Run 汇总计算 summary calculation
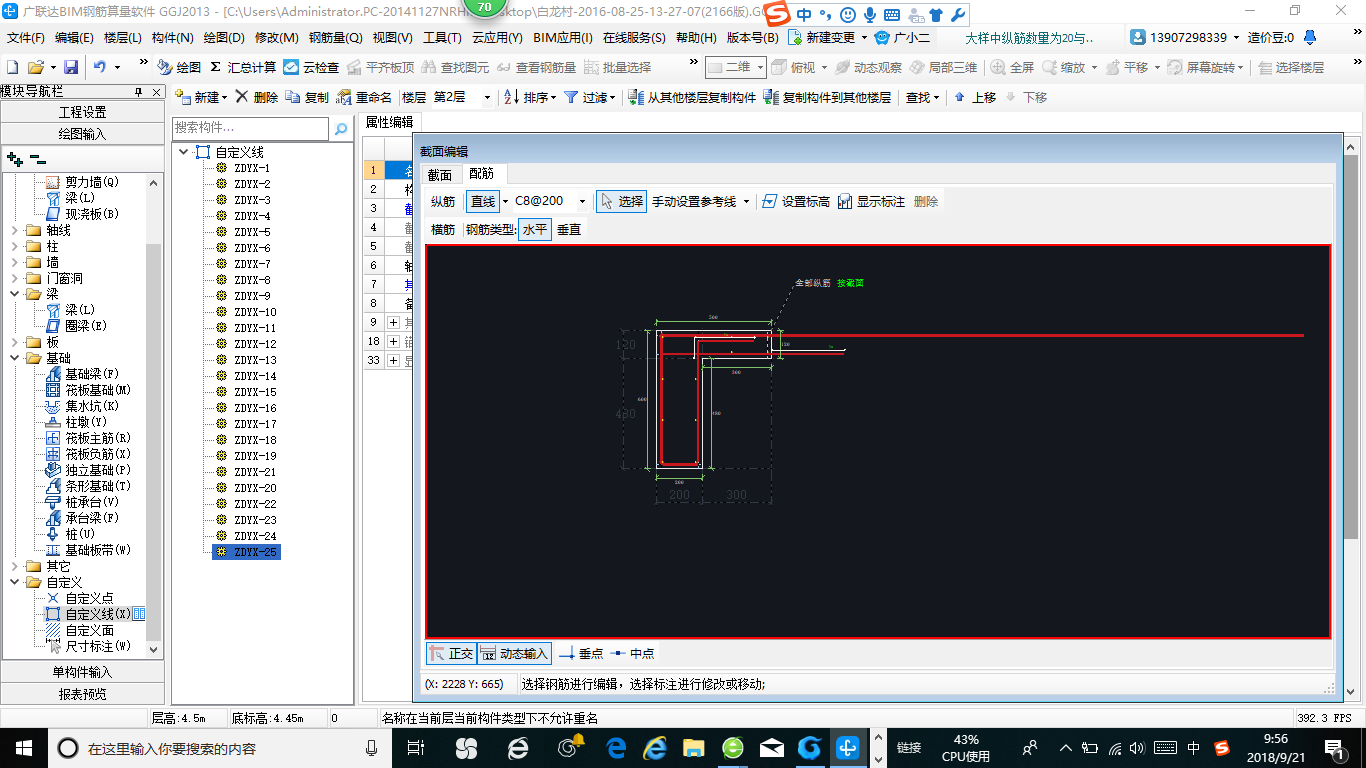Image resolution: width=1366 pixels, height=768 pixels. 243,67
